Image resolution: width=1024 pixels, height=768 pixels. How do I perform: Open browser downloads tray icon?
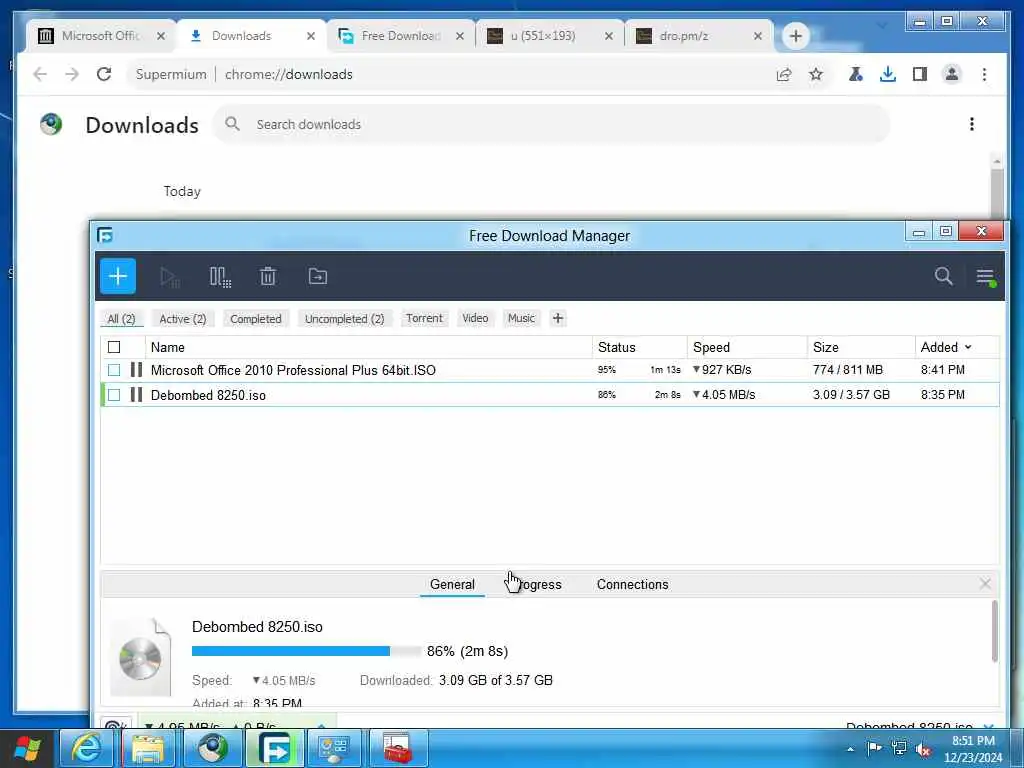888,74
